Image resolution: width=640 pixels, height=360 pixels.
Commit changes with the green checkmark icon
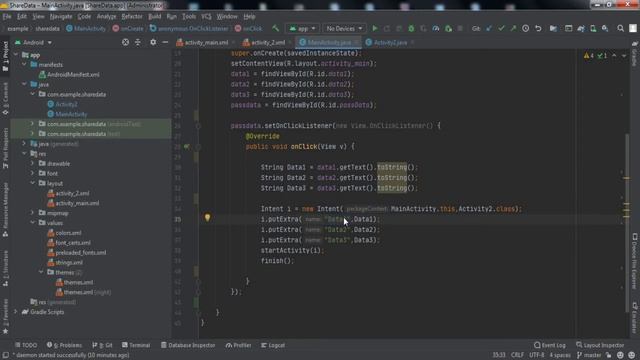pyautogui.click(x=501, y=29)
